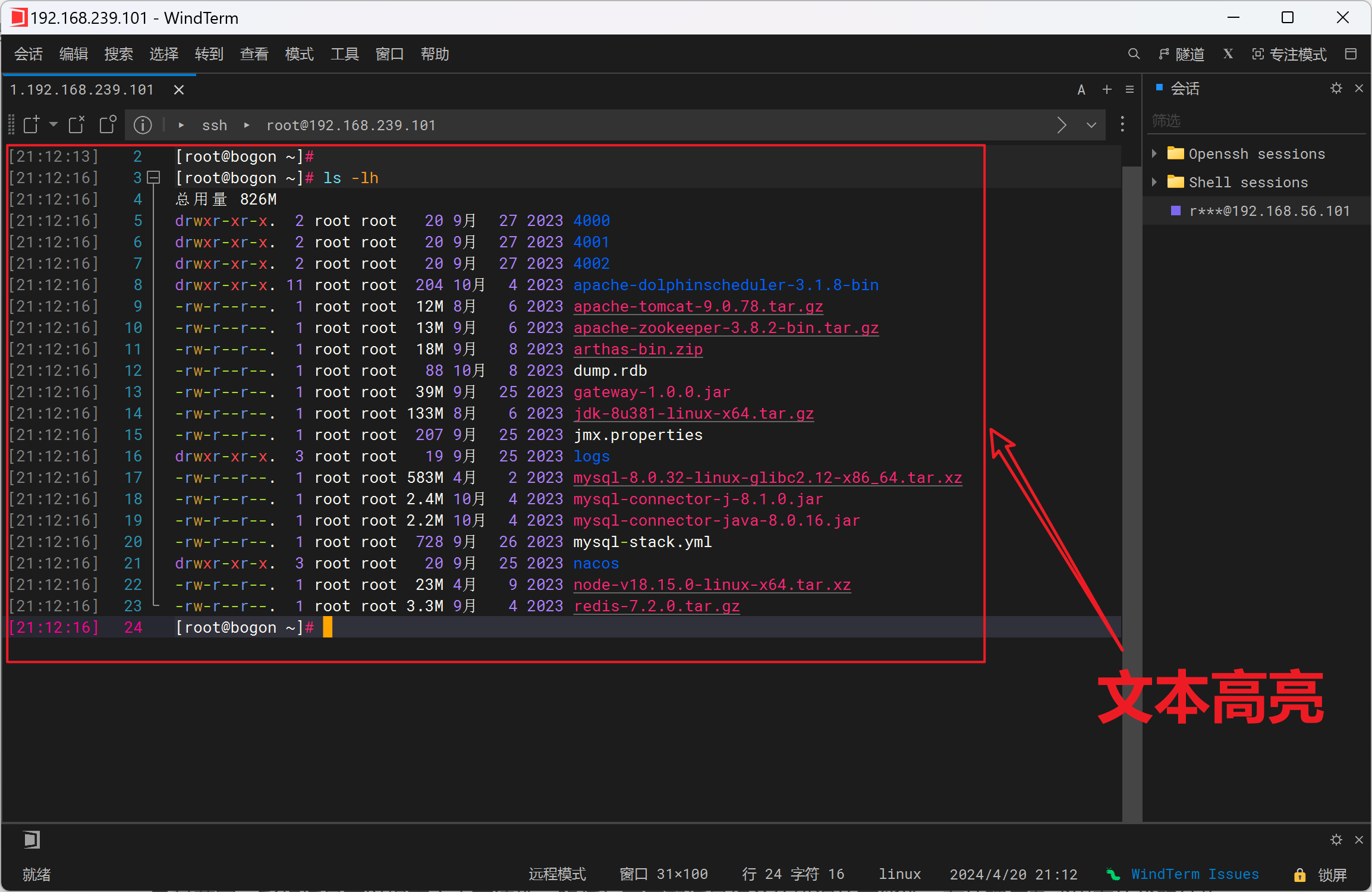The height and width of the screenshot is (892, 1372).
Task: Click the new session toolbar icon
Action: (31, 125)
